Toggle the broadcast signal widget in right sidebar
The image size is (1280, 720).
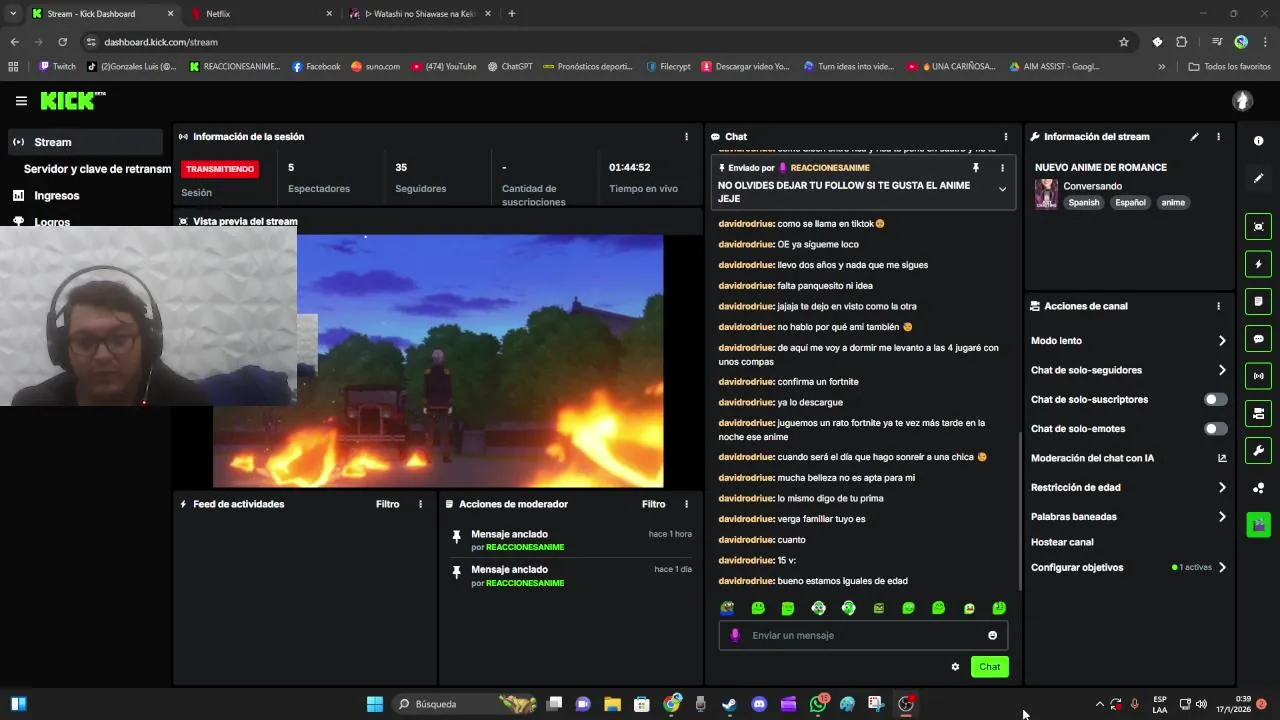click(x=1258, y=376)
